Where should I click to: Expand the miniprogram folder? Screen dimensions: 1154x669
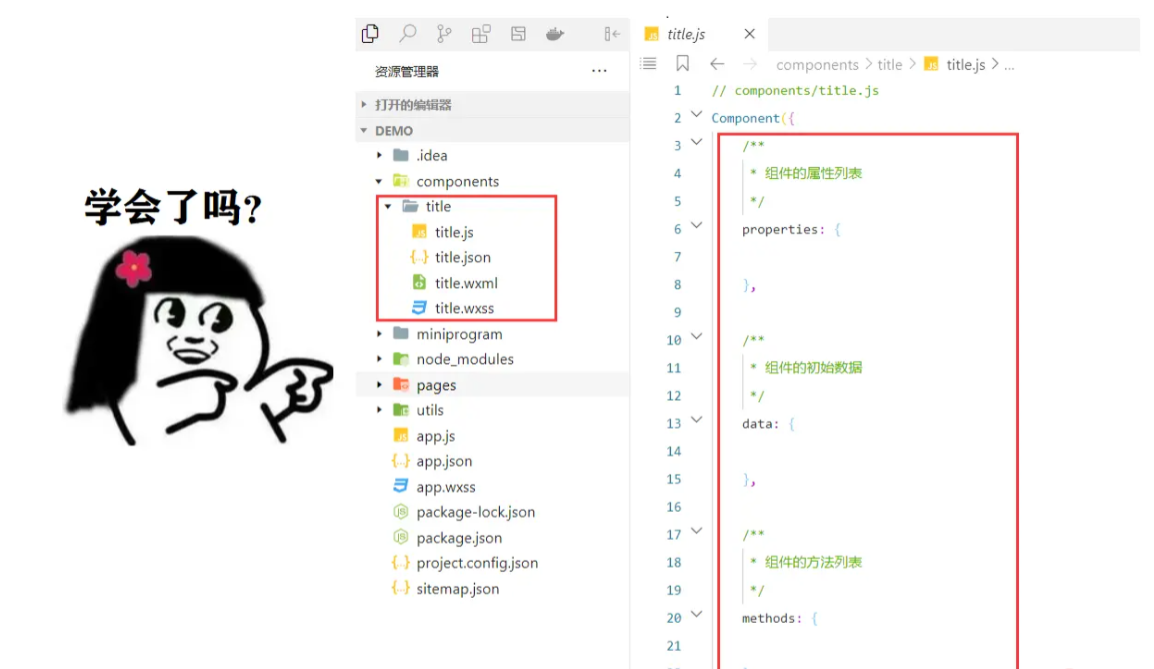[x=379, y=334]
